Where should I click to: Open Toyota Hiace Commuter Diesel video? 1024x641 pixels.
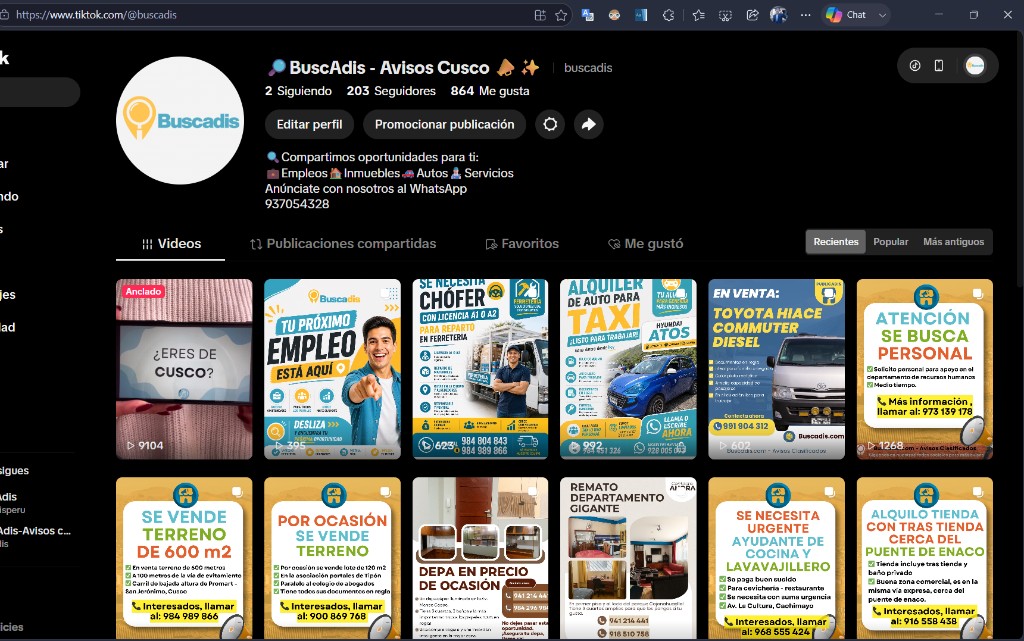776,369
